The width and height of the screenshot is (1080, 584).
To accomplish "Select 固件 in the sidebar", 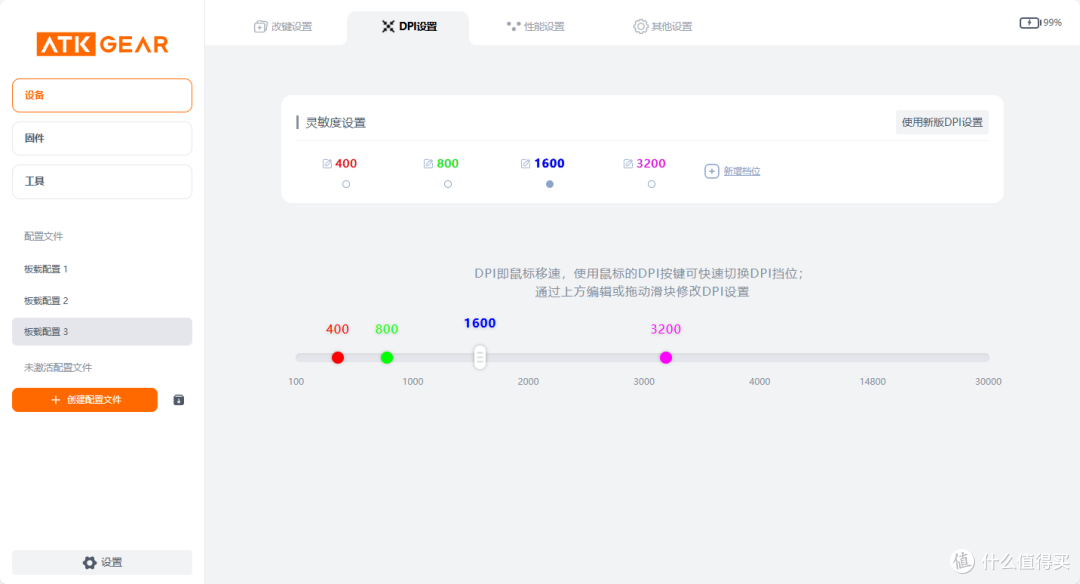I will (102, 138).
